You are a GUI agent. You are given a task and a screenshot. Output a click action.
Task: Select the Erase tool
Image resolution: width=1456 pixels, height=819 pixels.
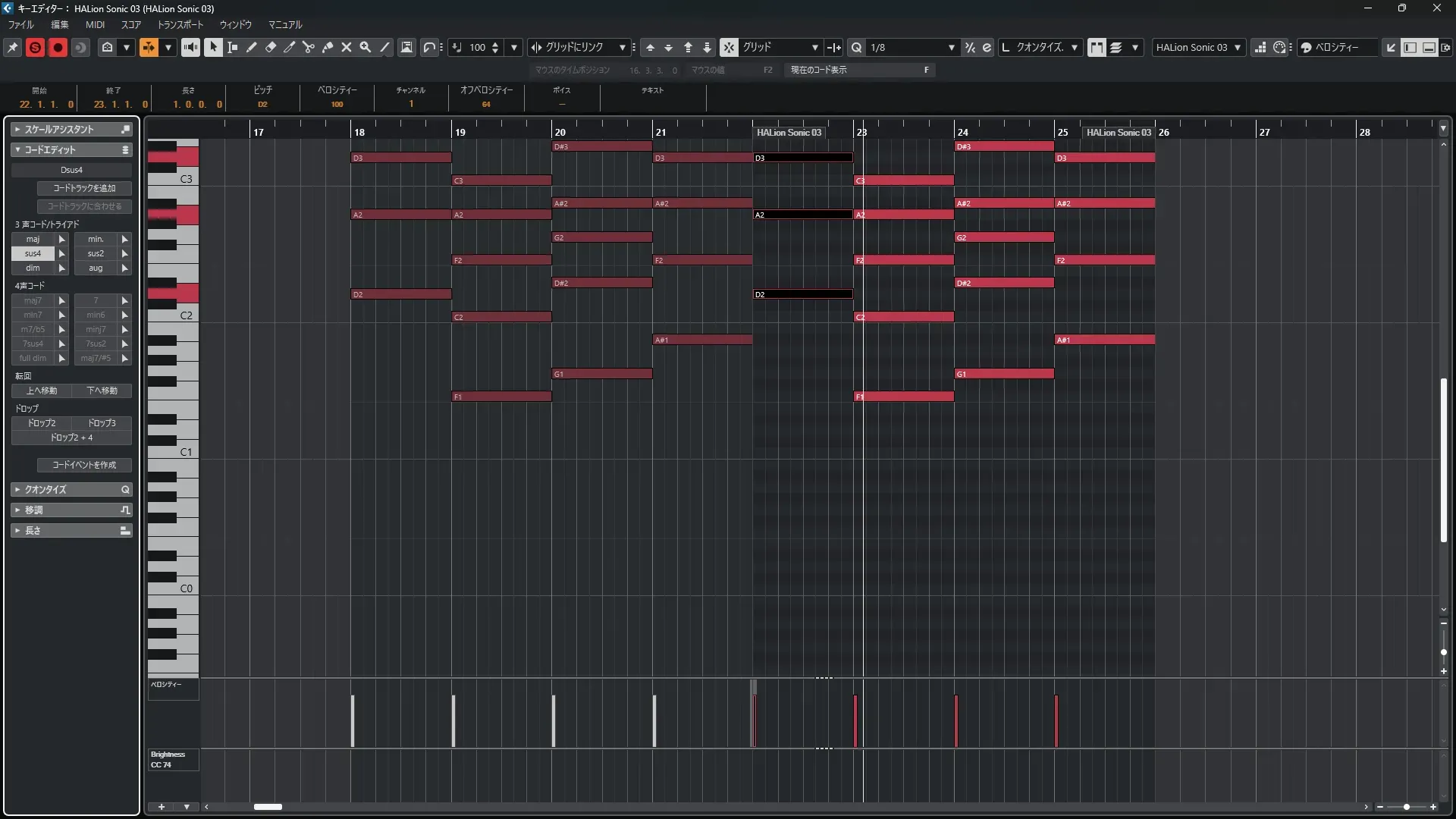pyautogui.click(x=270, y=47)
